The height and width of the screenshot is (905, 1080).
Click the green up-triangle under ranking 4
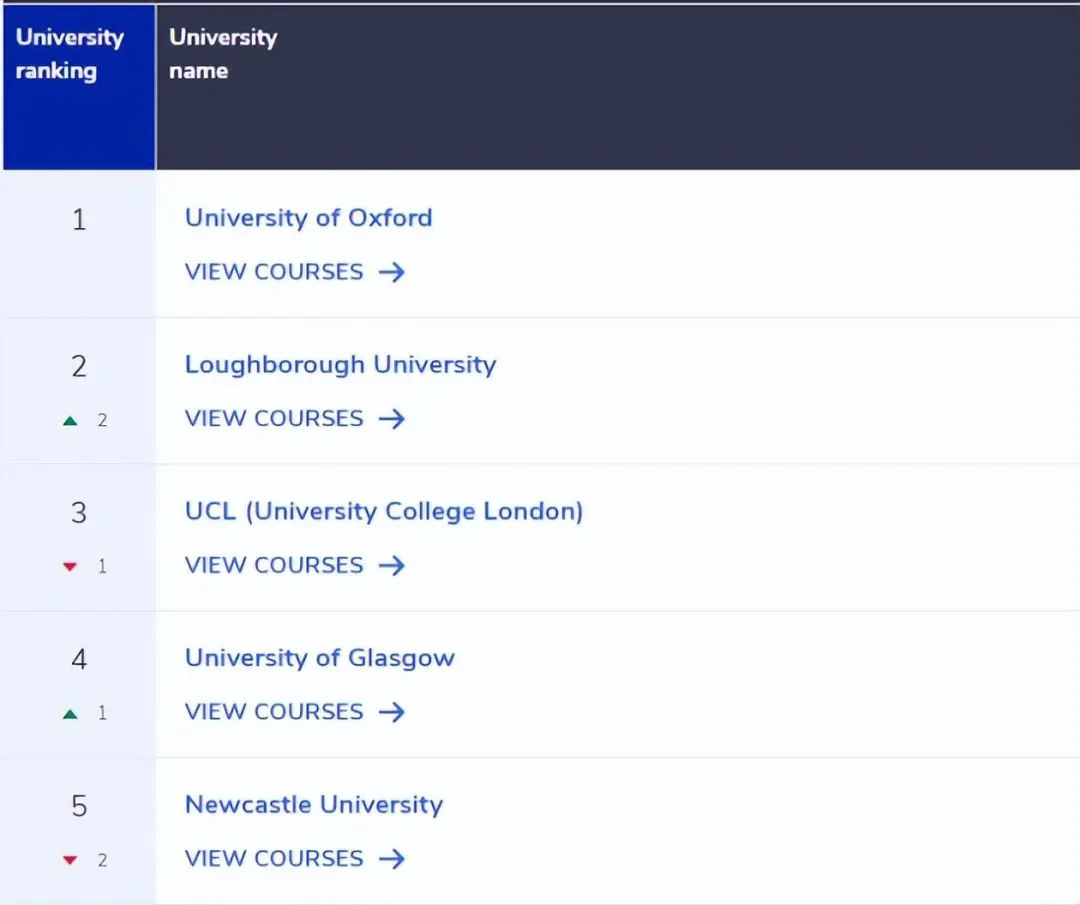70,713
